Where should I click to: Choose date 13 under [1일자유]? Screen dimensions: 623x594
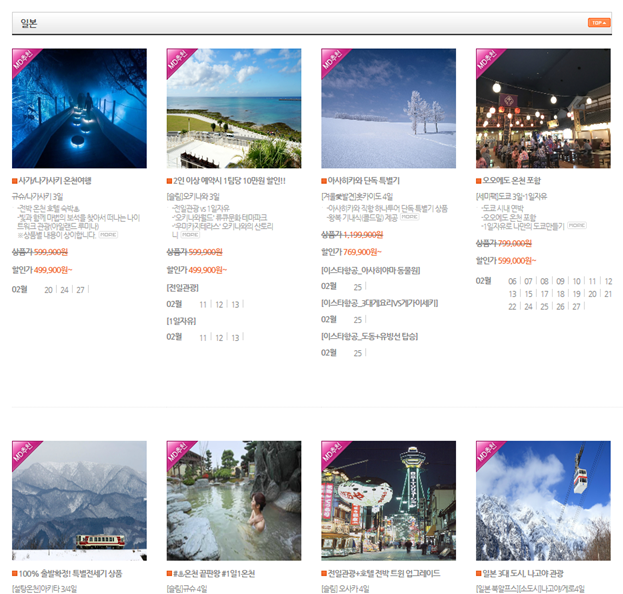[235, 338]
